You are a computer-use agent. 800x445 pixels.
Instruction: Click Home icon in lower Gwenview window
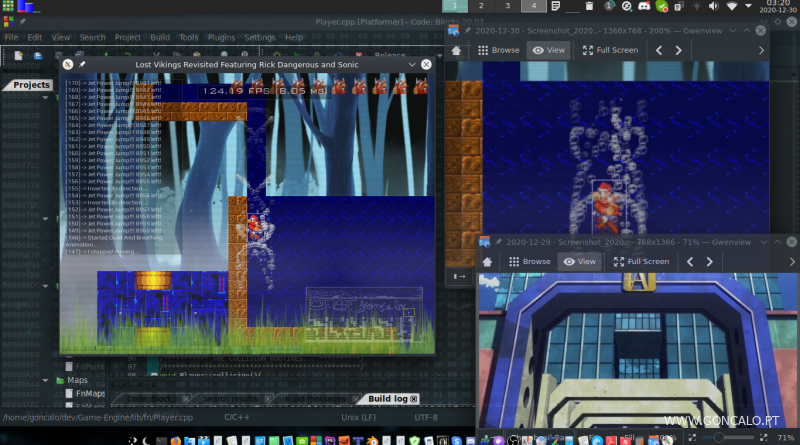[x=487, y=261]
